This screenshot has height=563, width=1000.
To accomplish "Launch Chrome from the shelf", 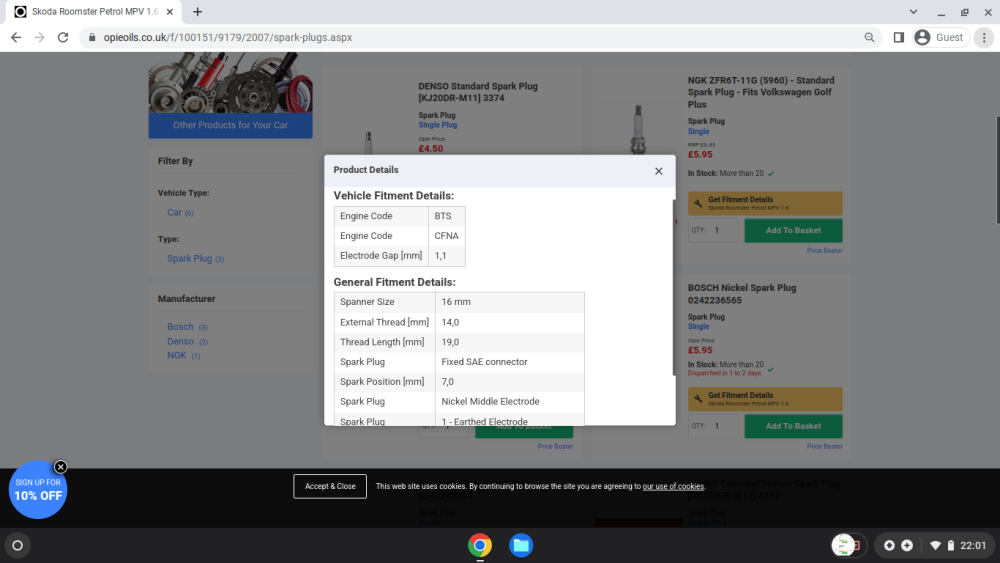I will tap(480, 545).
